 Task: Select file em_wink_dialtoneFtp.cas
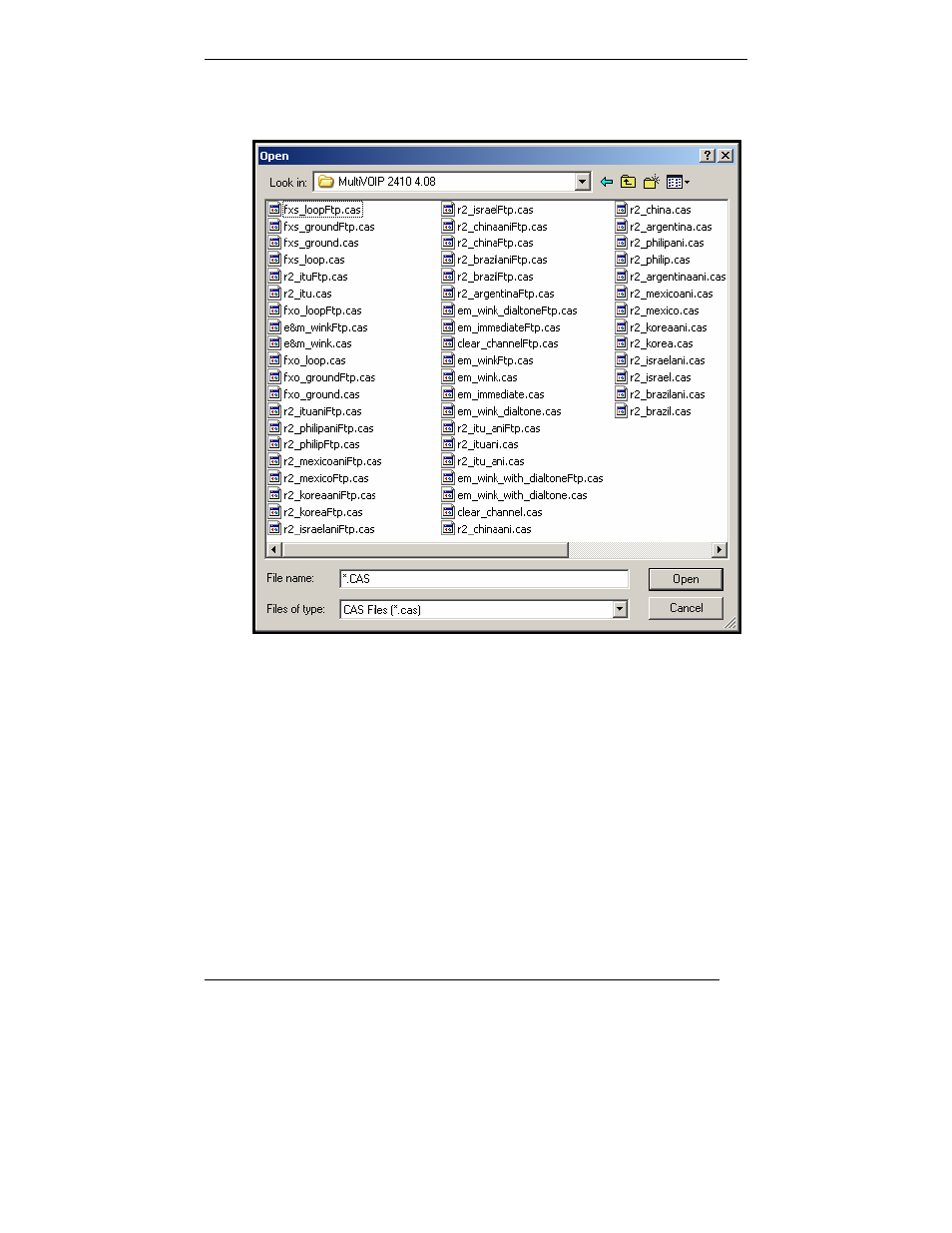pyautogui.click(x=517, y=310)
